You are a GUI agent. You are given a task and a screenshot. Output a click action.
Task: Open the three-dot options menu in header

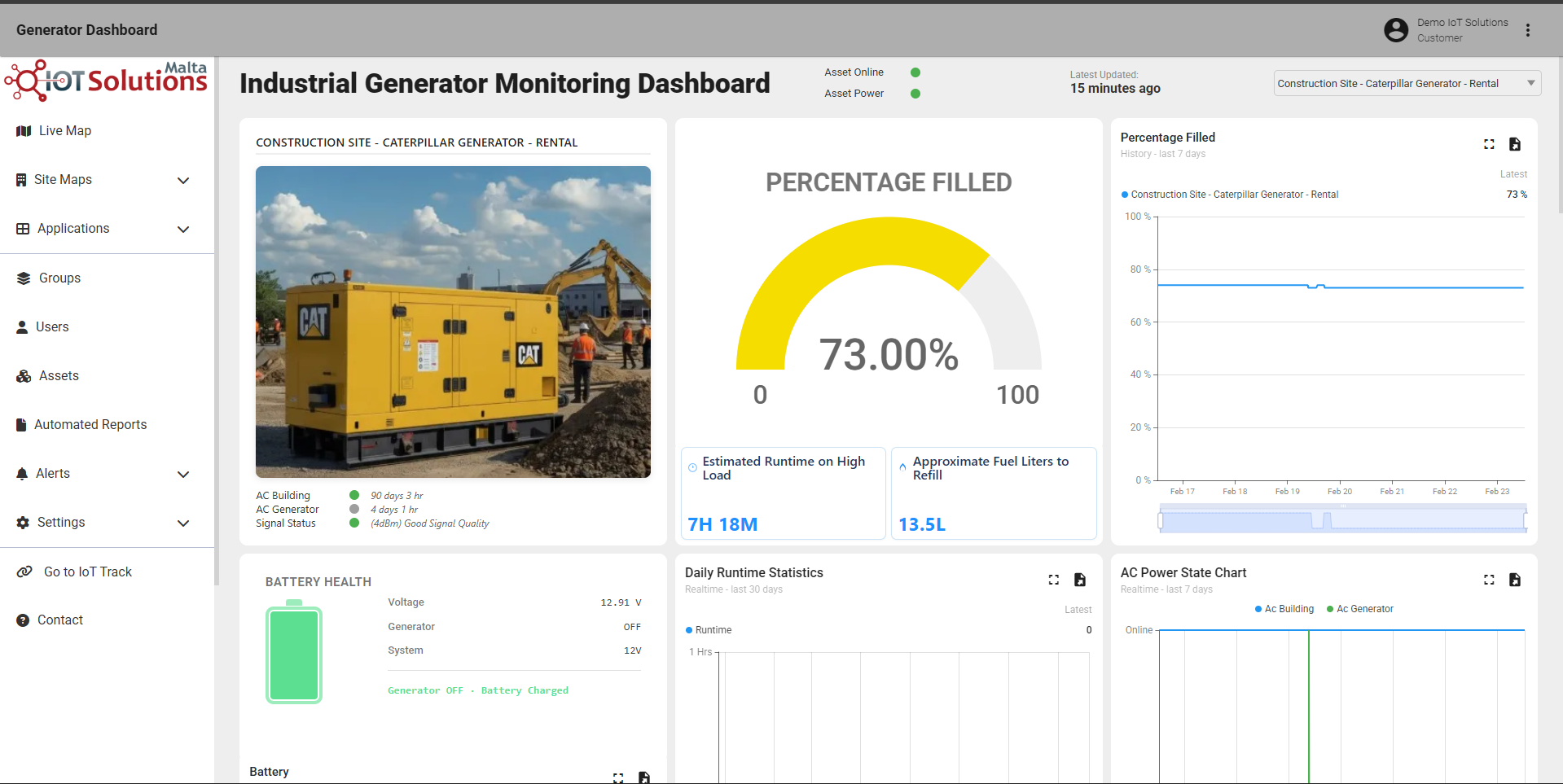point(1528,30)
